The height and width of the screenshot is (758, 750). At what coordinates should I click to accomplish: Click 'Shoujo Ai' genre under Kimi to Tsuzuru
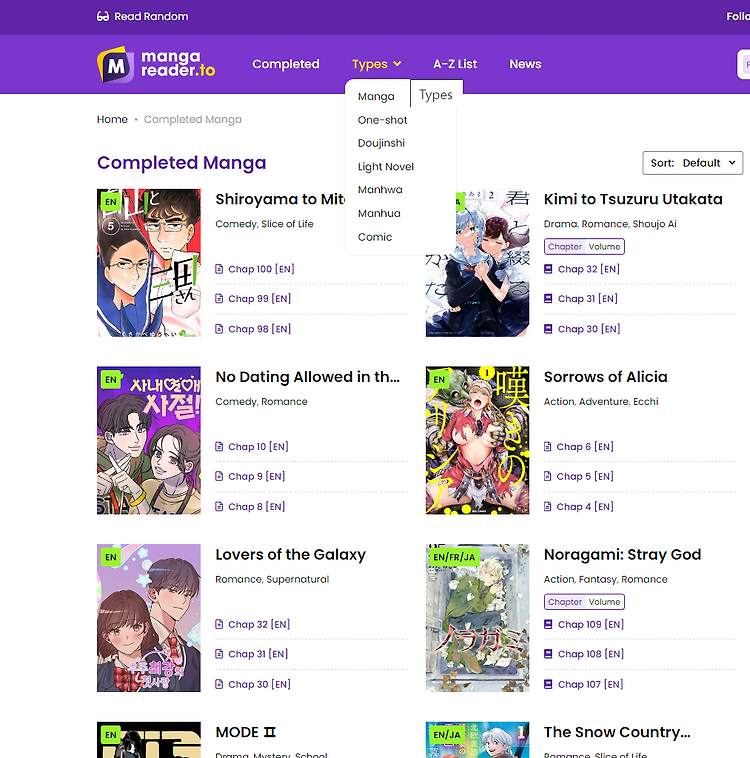(655, 224)
